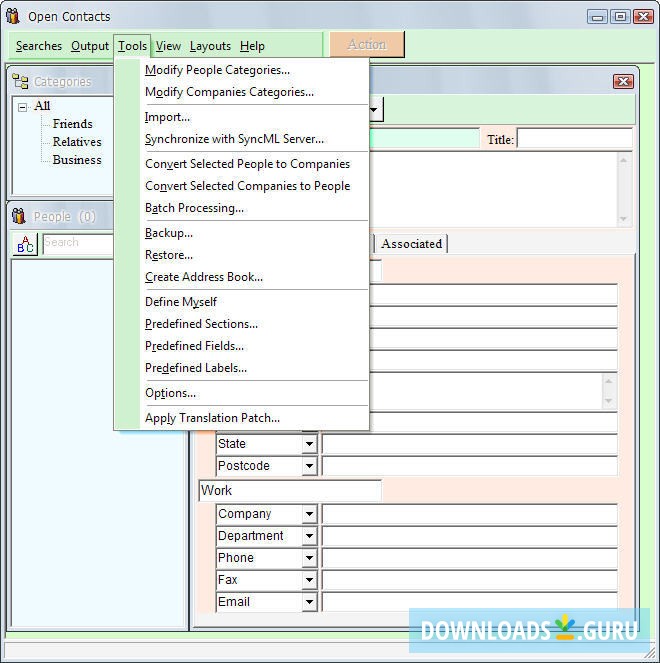The height and width of the screenshot is (663, 660).
Task: Open the View menu
Action: point(168,46)
